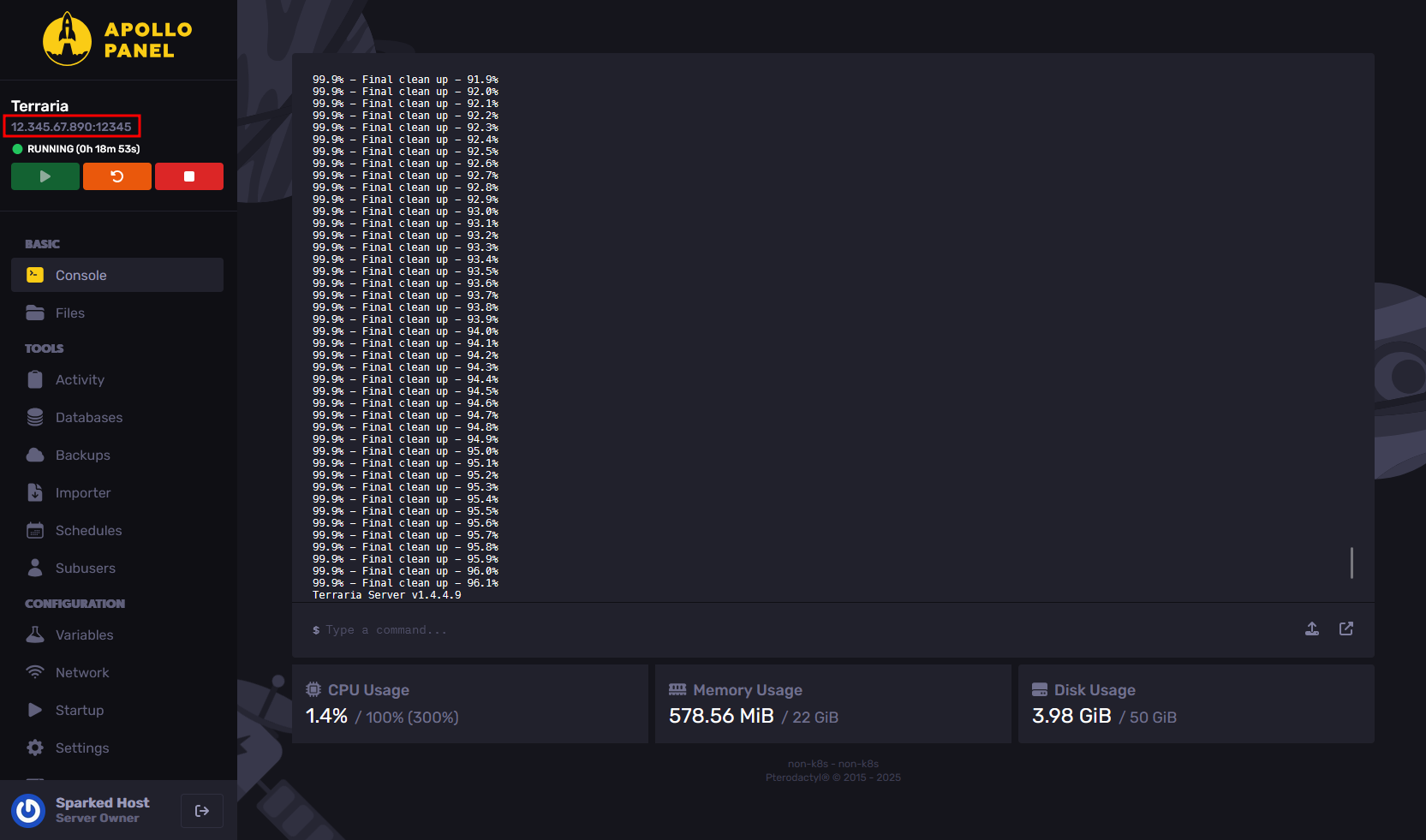The height and width of the screenshot is (840, 1426).
Task: Click the Console terminal icon
Action: (35, 275)
